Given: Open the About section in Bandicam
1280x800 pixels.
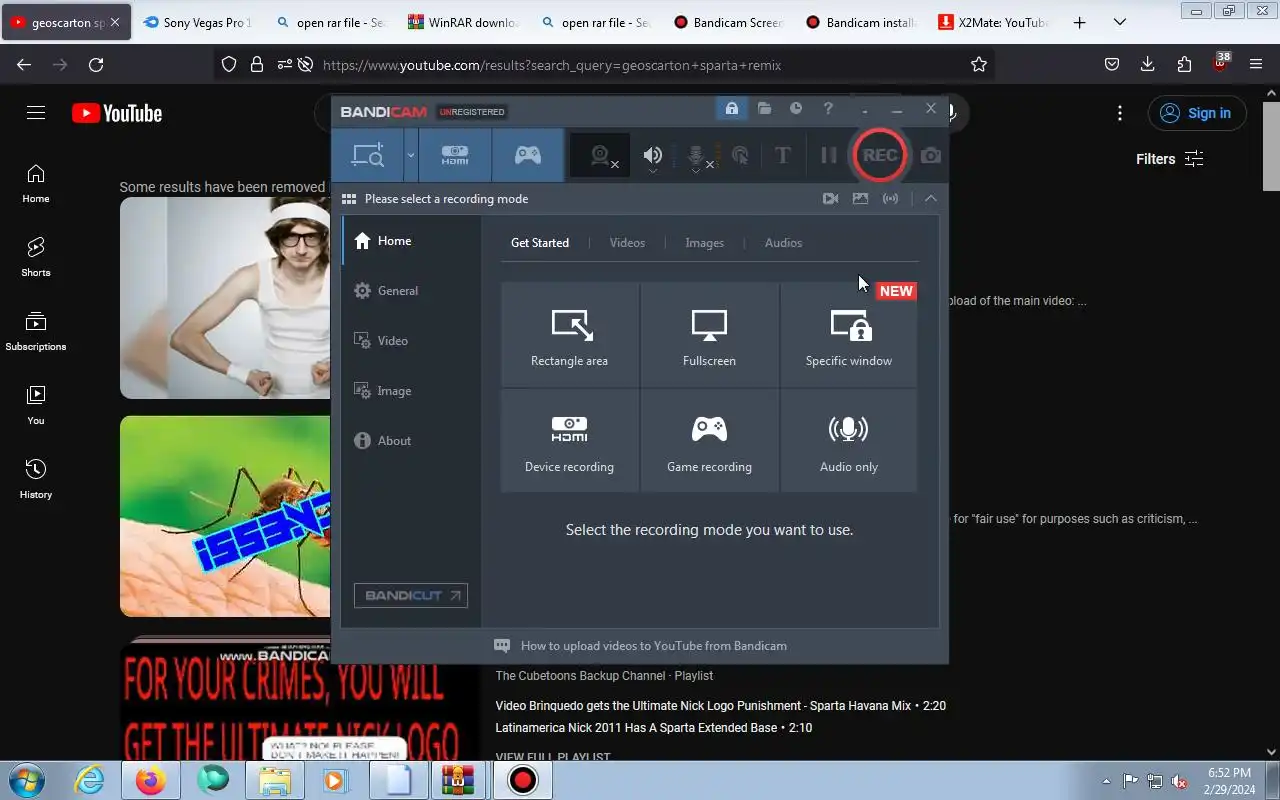Looking at the screenshot, I should (x=411, y=441).
